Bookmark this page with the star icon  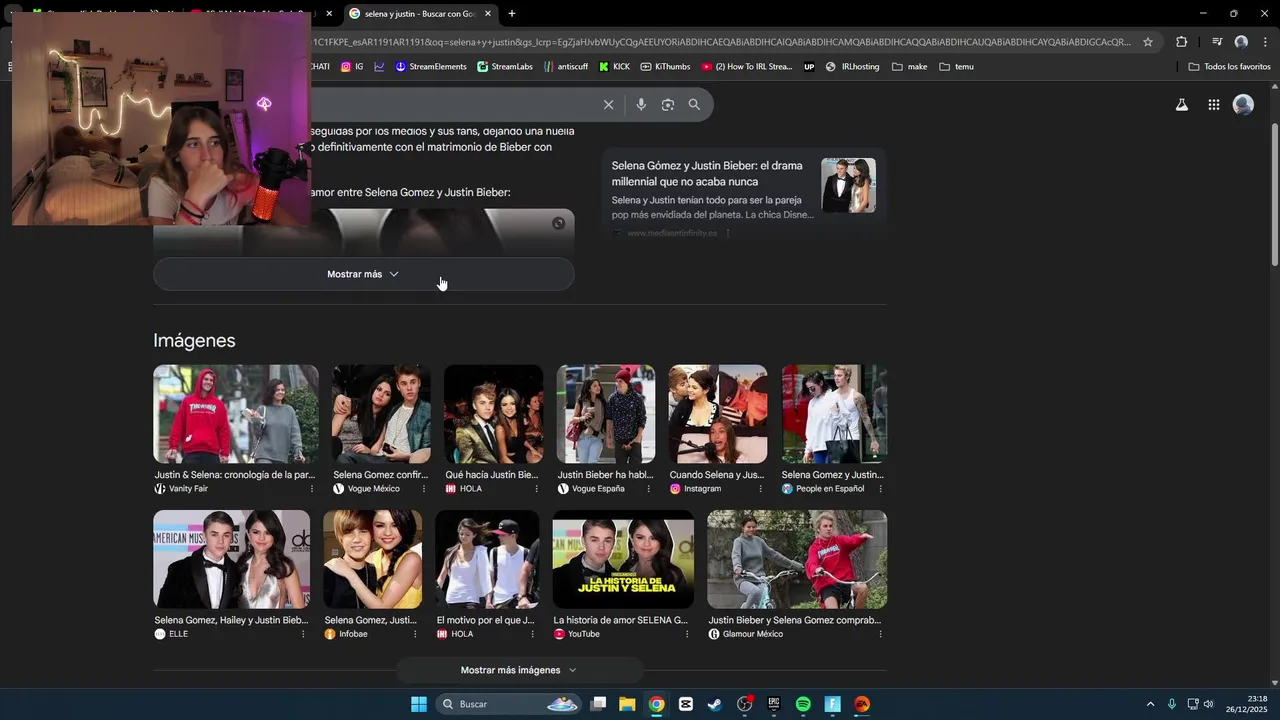(x=1148, y=42)
